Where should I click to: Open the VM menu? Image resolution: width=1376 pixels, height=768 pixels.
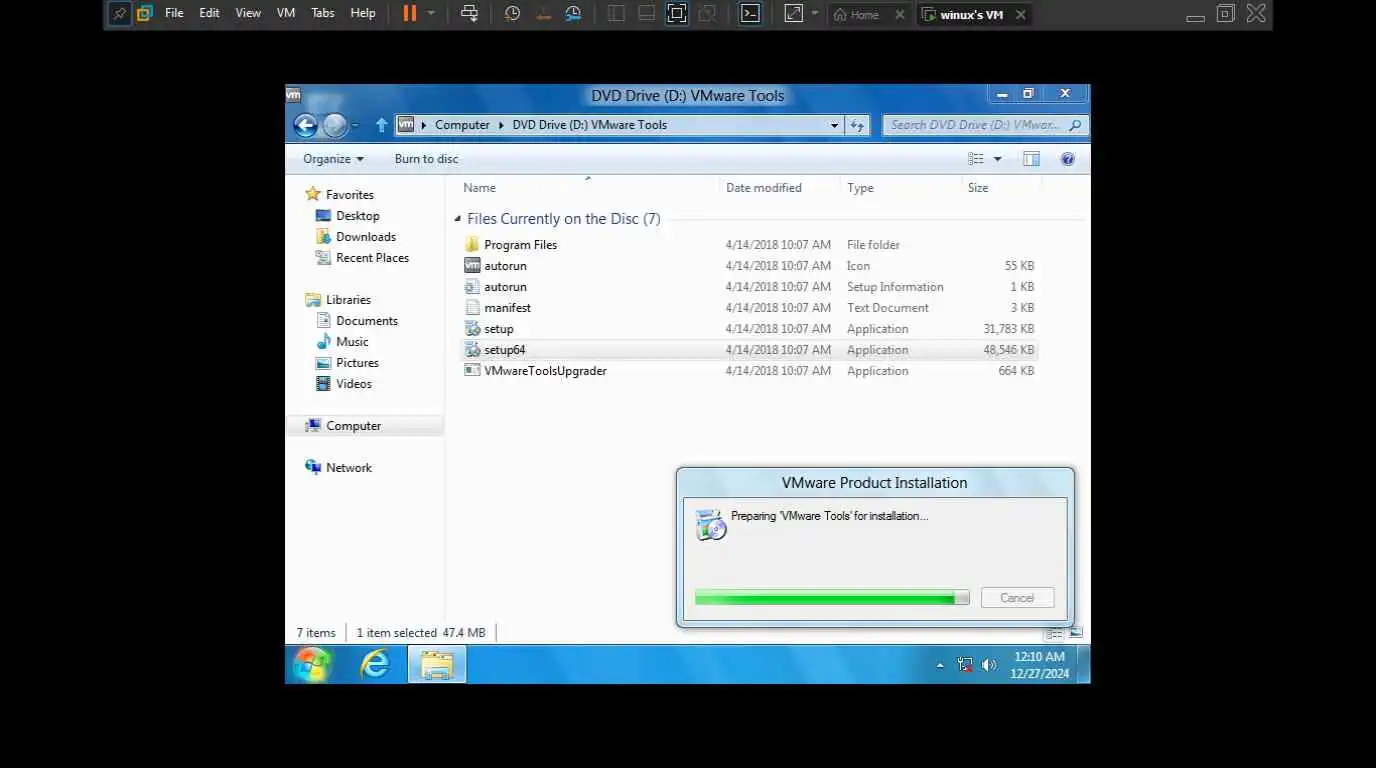tap(286, 14)
